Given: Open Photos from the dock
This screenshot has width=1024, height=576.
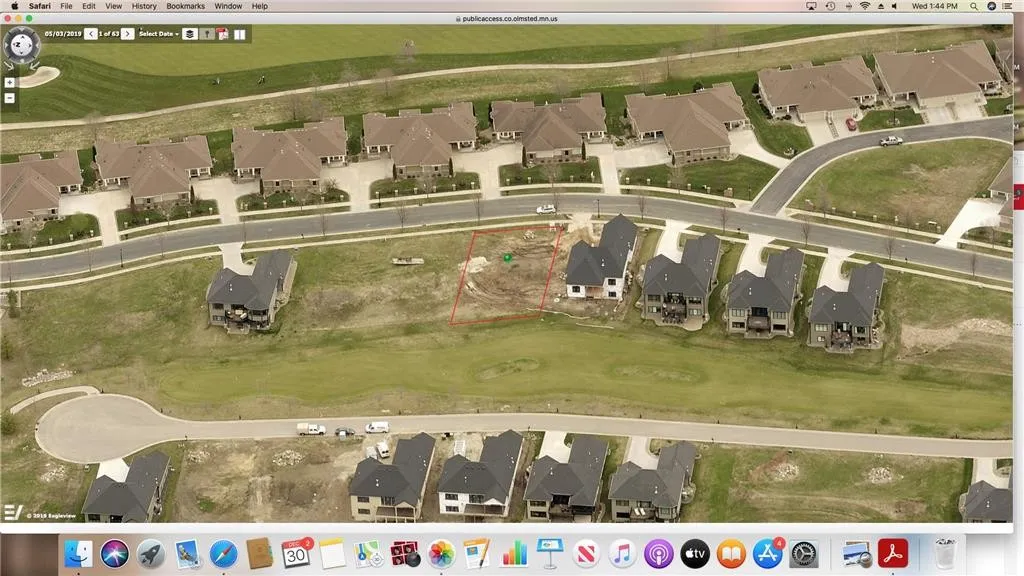Looking at the screenshot, I should pyautogui.click(x=441, y=553).
